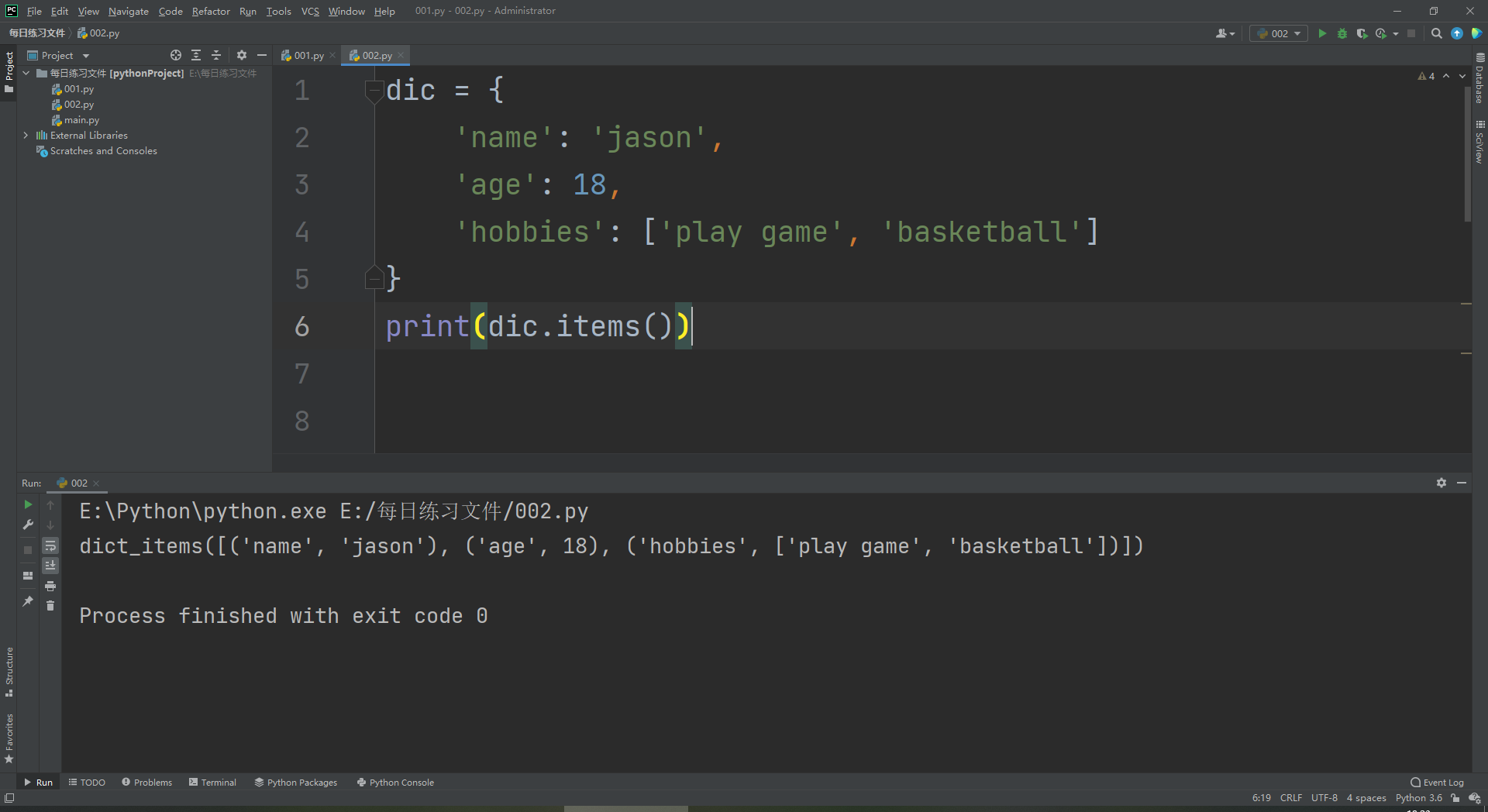1488x812 pixels.
Task: Click Restore Layout icon in Run panel
Action: [x=28, y=576]
